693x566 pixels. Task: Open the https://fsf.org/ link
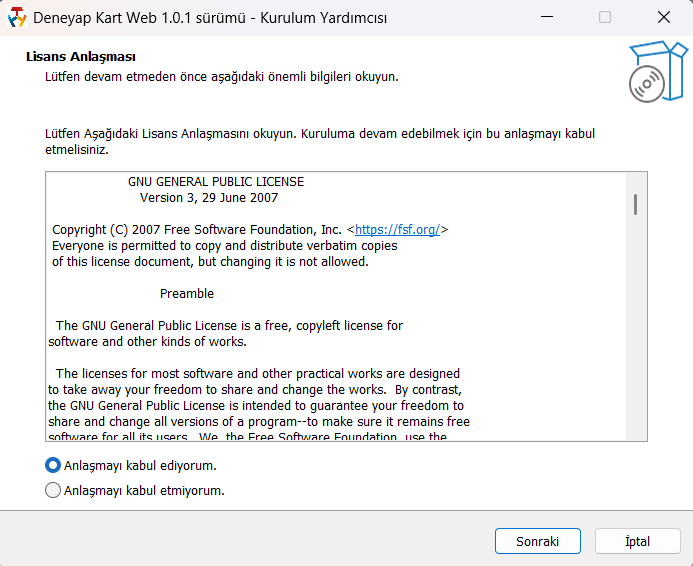coord(397,230)
